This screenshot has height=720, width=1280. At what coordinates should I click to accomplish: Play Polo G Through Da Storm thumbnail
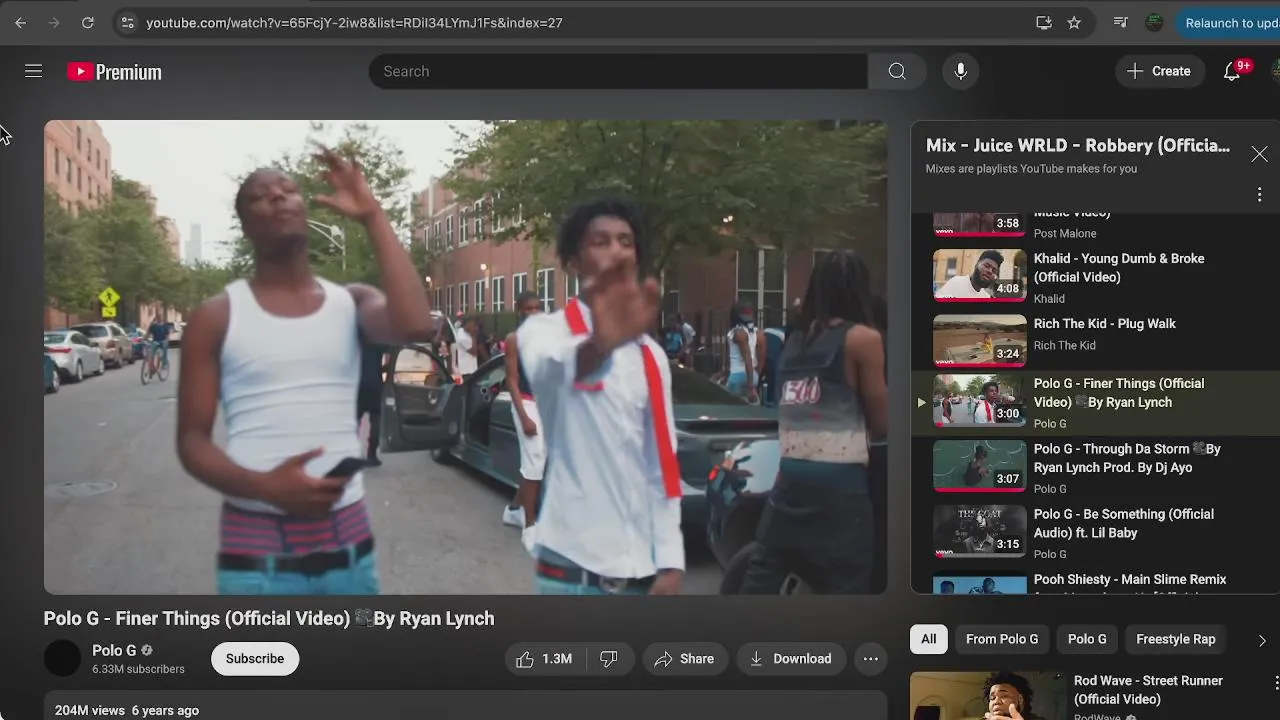(980, 466)
